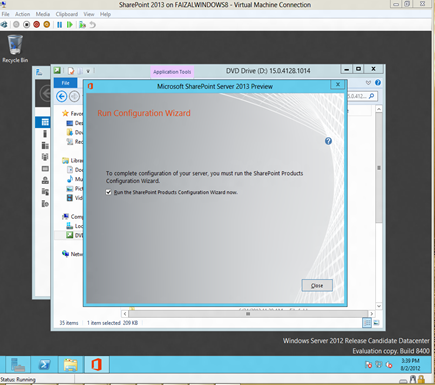Click the speaker volume tray icon
This screenshot has height=385, width=435.
coord(389,365)
